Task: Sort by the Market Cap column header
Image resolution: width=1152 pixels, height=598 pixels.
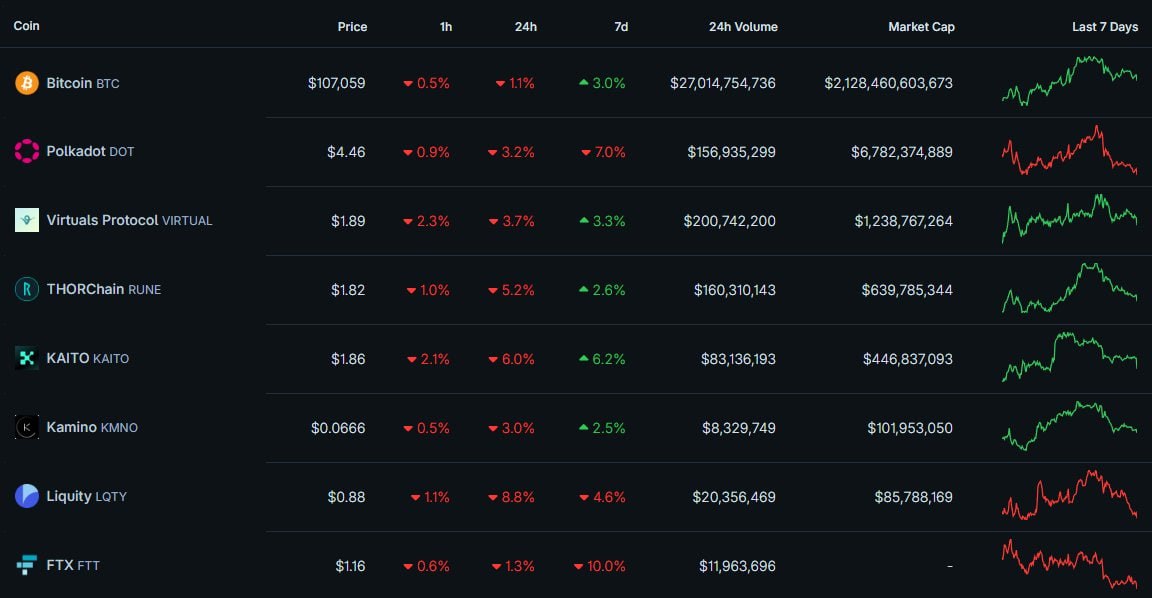Action: click(x=921, y=26)
